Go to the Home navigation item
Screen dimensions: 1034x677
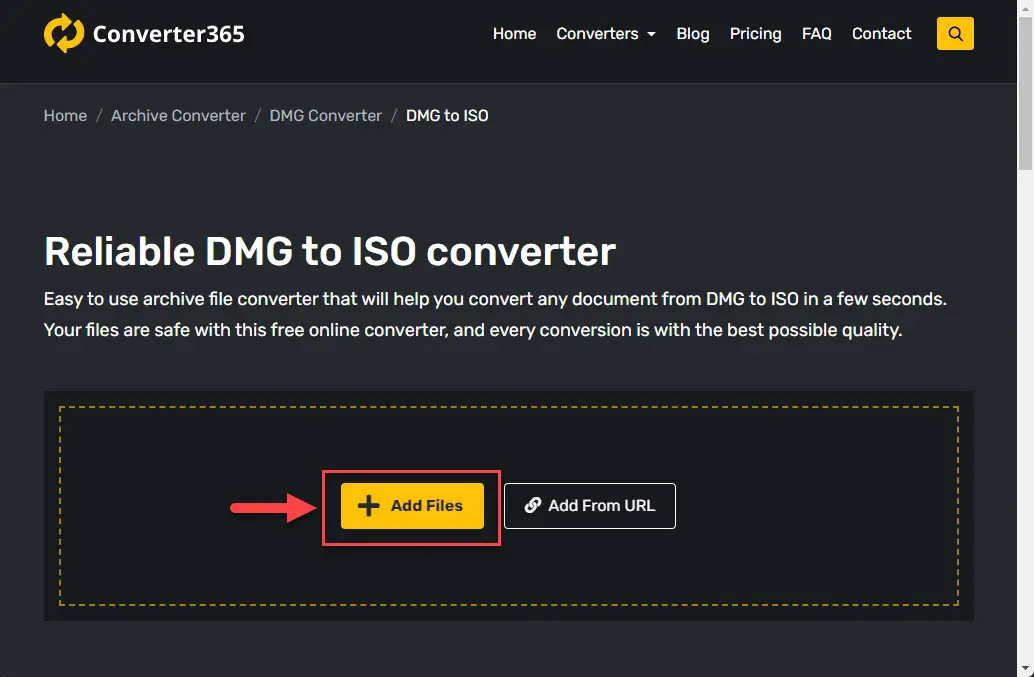click(x=514, y=34)
